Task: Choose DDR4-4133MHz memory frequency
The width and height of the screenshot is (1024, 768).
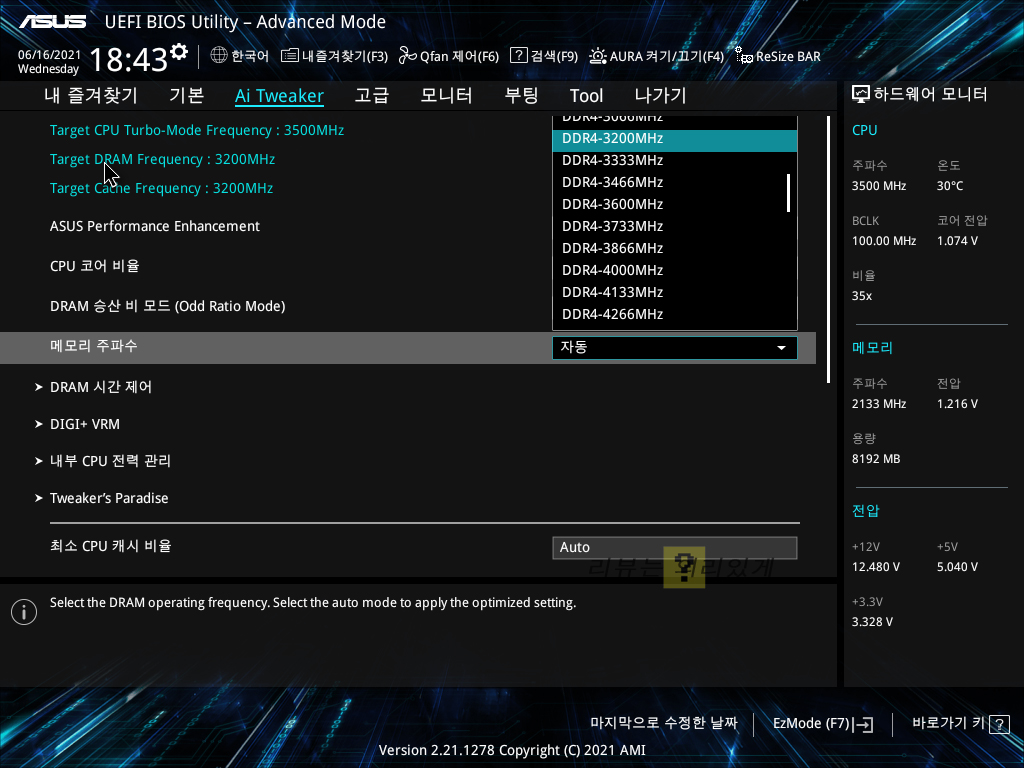Action: [675, 293]
